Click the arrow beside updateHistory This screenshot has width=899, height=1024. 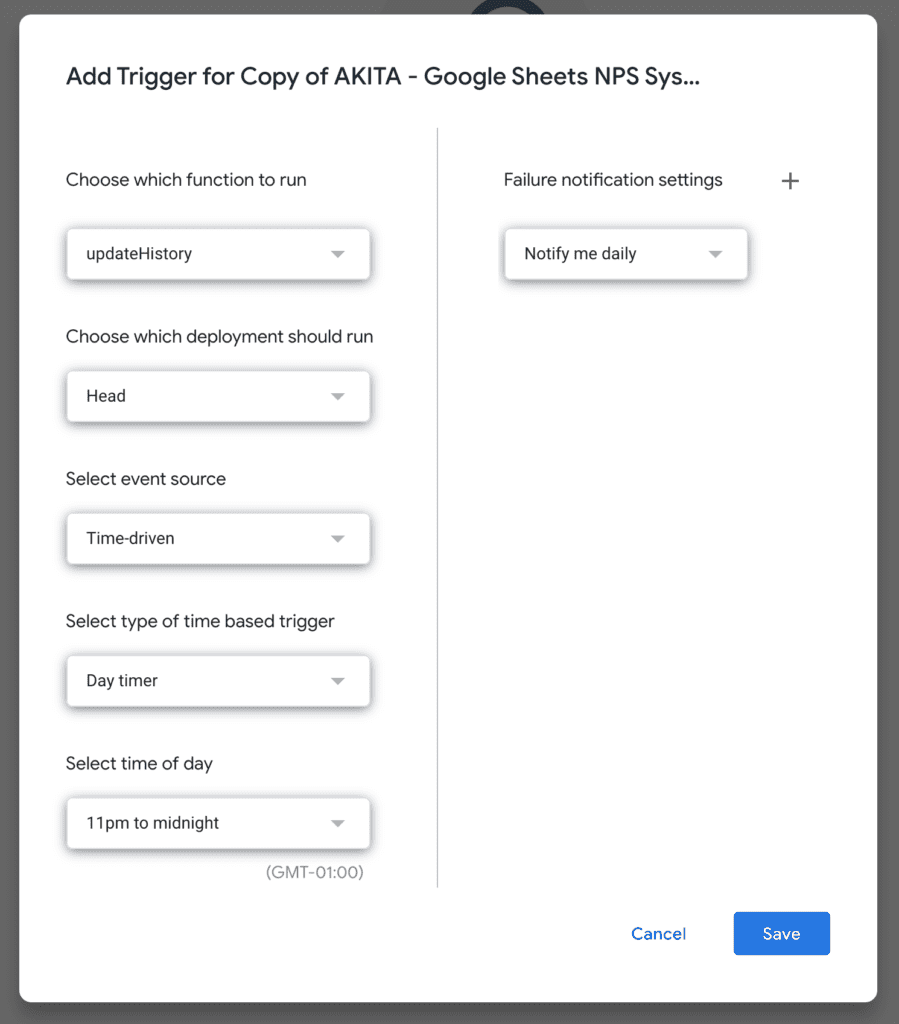pos(338,254)
